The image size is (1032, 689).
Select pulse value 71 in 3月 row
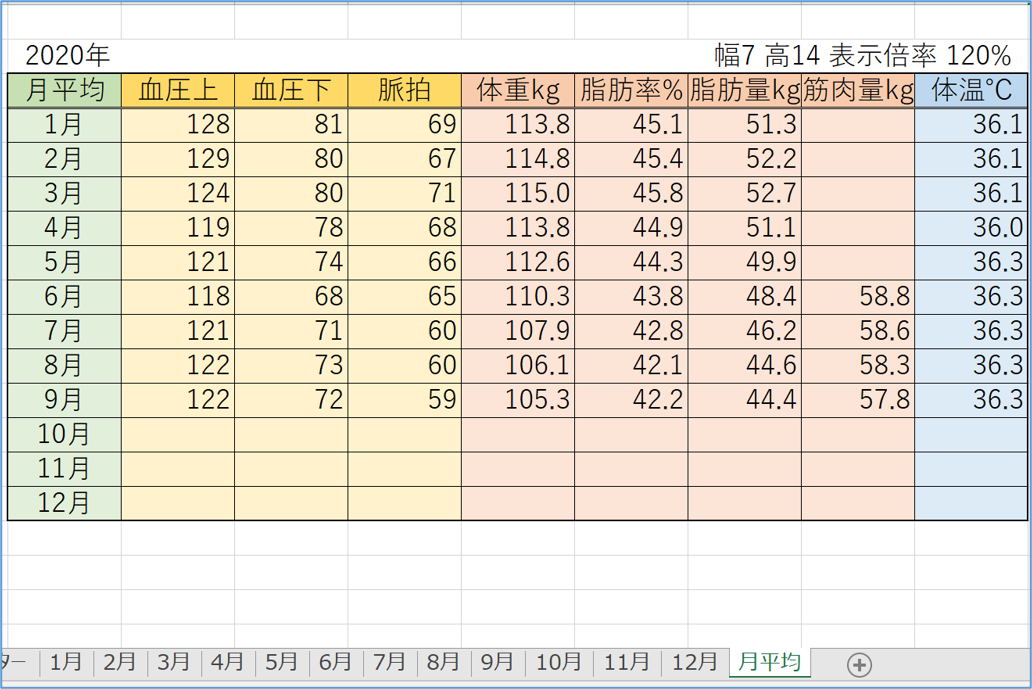404,193
